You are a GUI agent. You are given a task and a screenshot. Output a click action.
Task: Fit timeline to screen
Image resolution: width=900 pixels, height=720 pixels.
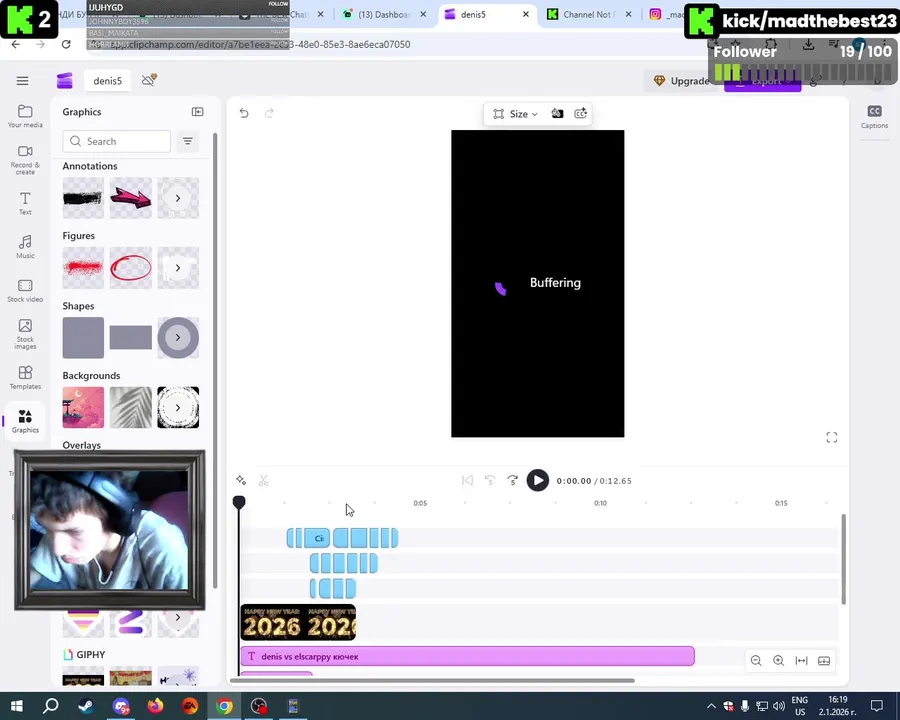coord(801,661)
